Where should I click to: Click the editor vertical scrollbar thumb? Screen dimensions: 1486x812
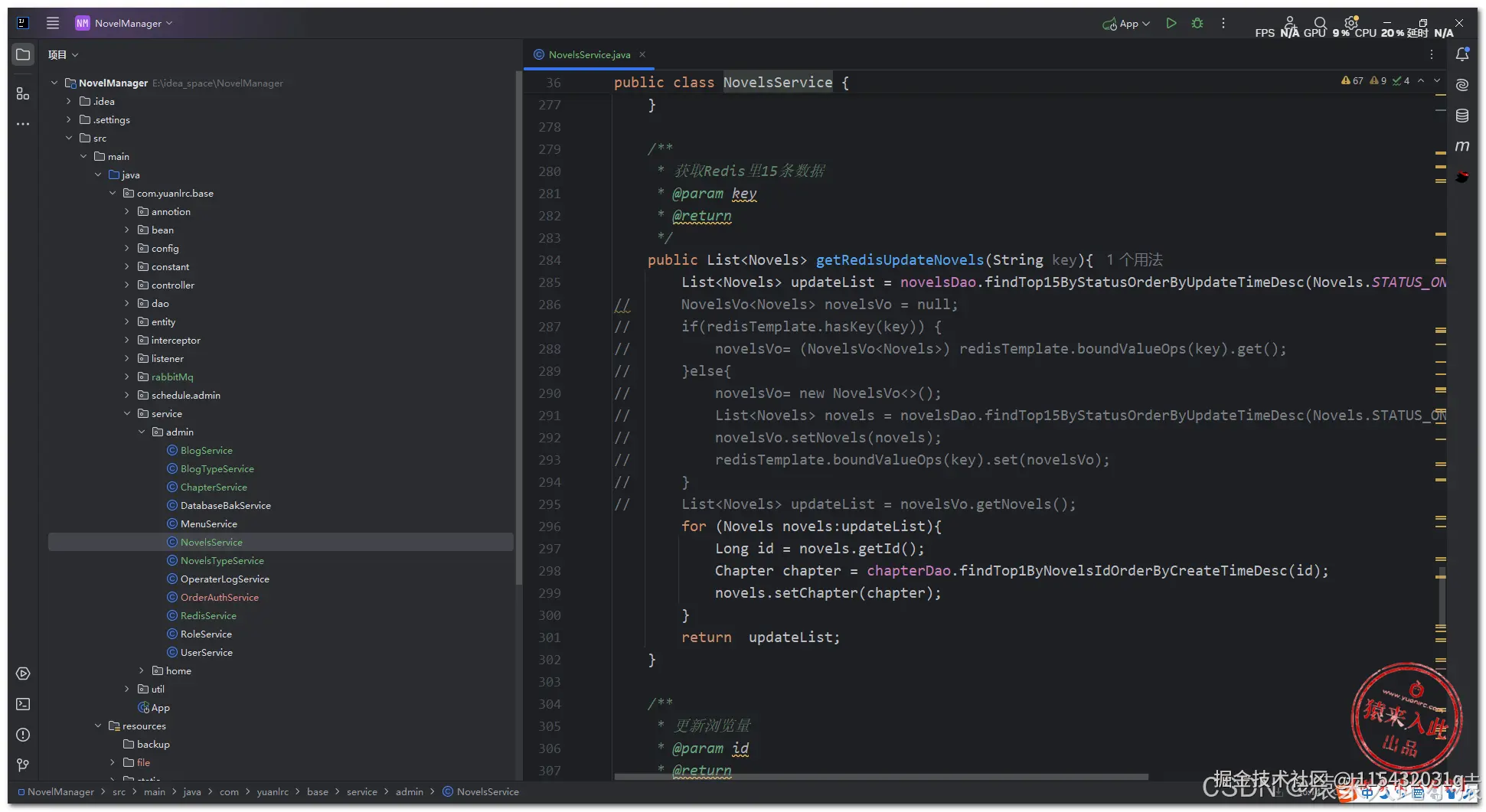point(1442,597)
